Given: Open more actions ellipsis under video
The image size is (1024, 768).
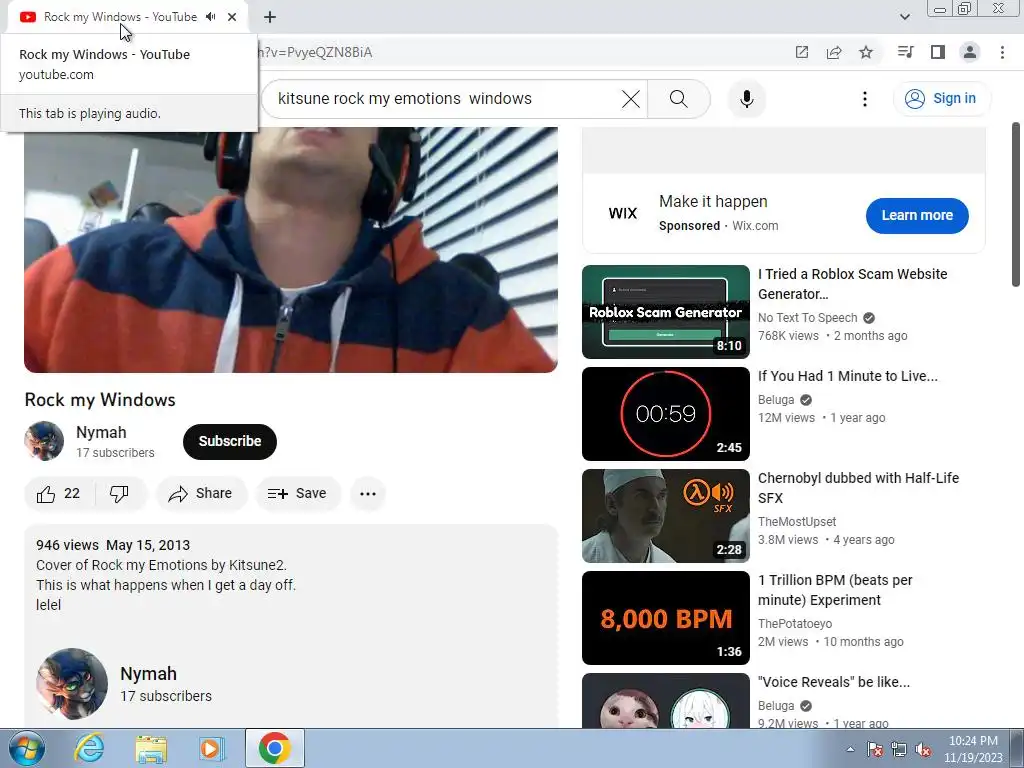Looking at the screenshot, I should point(368,494).
